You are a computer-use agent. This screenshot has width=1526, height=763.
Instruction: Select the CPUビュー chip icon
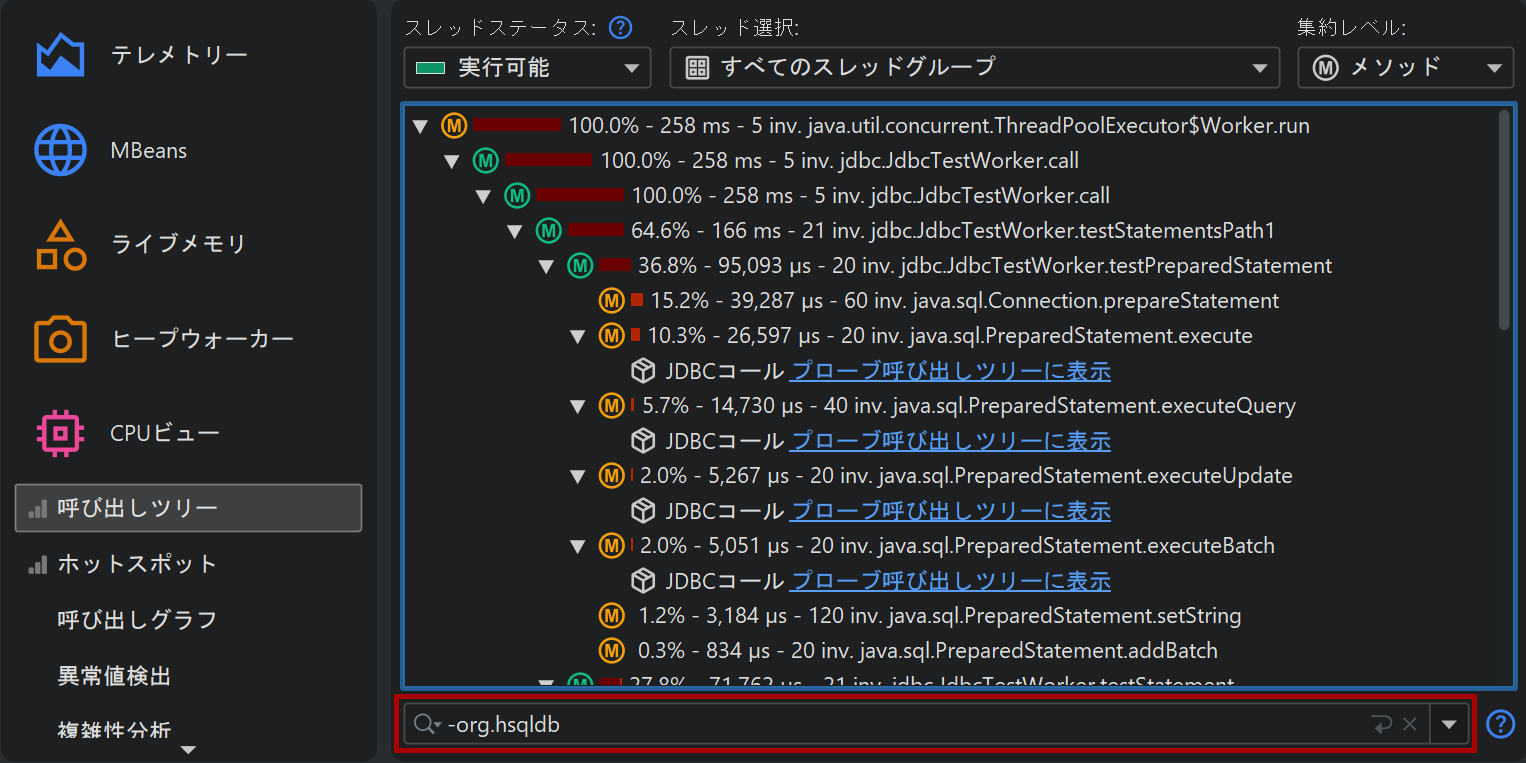[60, 433]
